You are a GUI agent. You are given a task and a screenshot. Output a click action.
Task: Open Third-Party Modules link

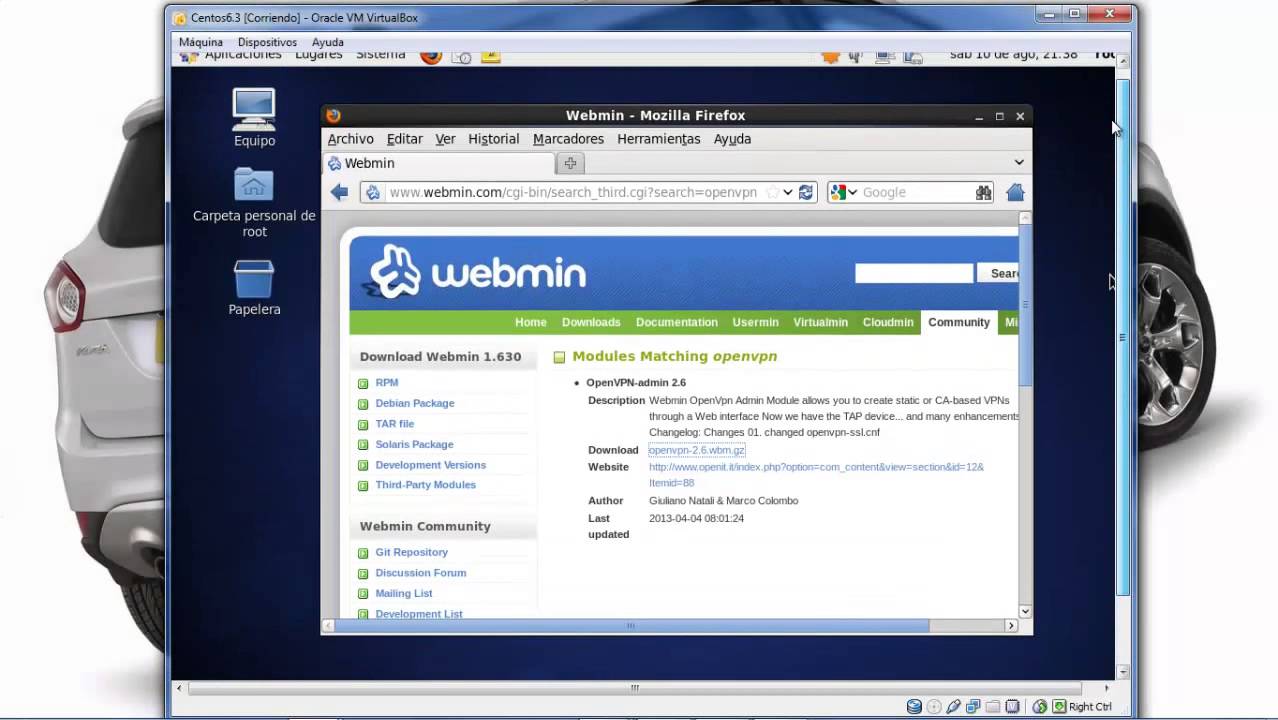[426, 485]
